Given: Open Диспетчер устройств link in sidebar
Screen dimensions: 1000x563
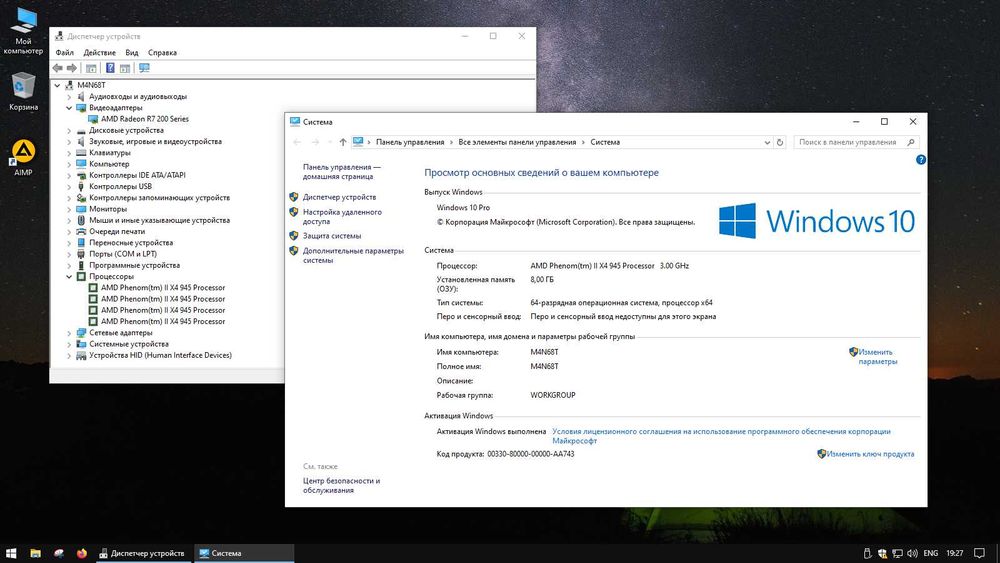Looking at the screenshot, I should coord(339,197).
